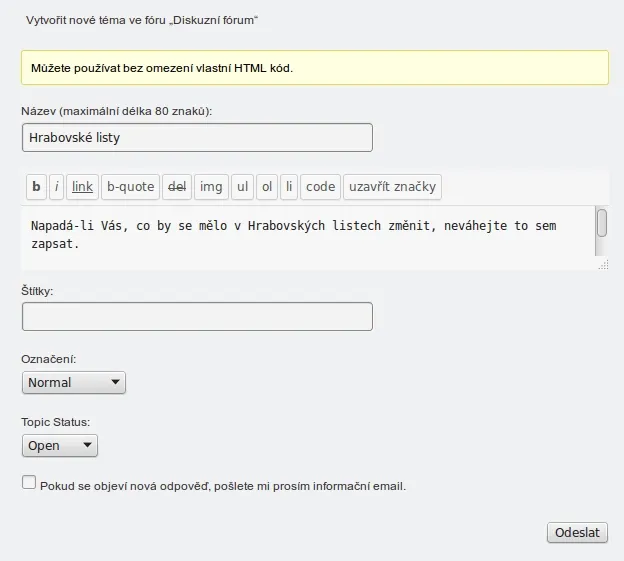This screenshot has height=561, width=624.
Task: Insert a blockquote with b-quote button
Action: click(x=131, y=187)
